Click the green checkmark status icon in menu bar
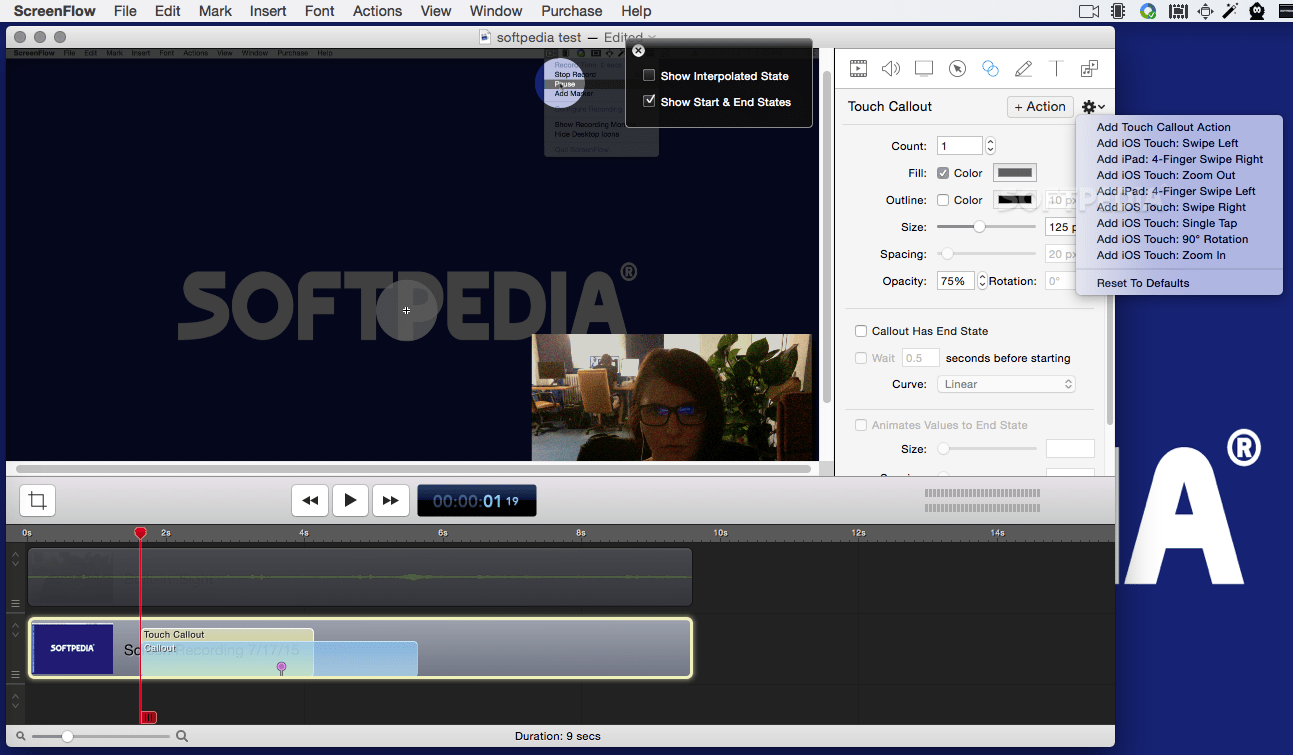 point(1148,11)
